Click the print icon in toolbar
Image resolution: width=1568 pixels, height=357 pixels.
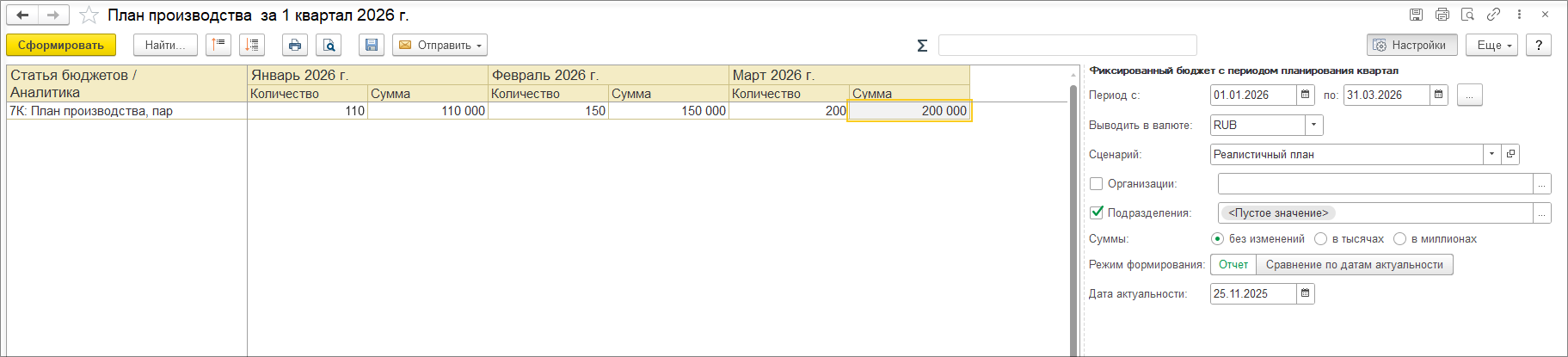pos(295,45)
